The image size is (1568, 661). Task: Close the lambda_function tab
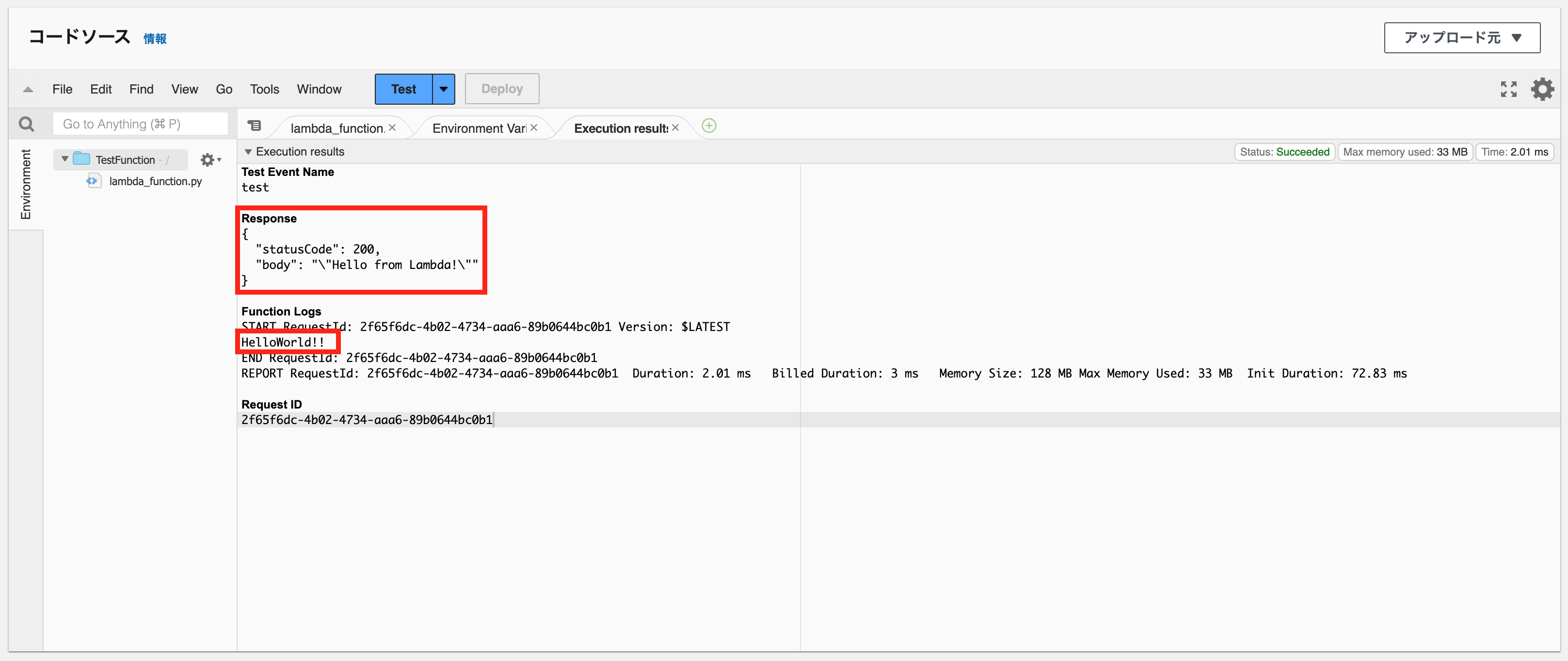point(393,128)
